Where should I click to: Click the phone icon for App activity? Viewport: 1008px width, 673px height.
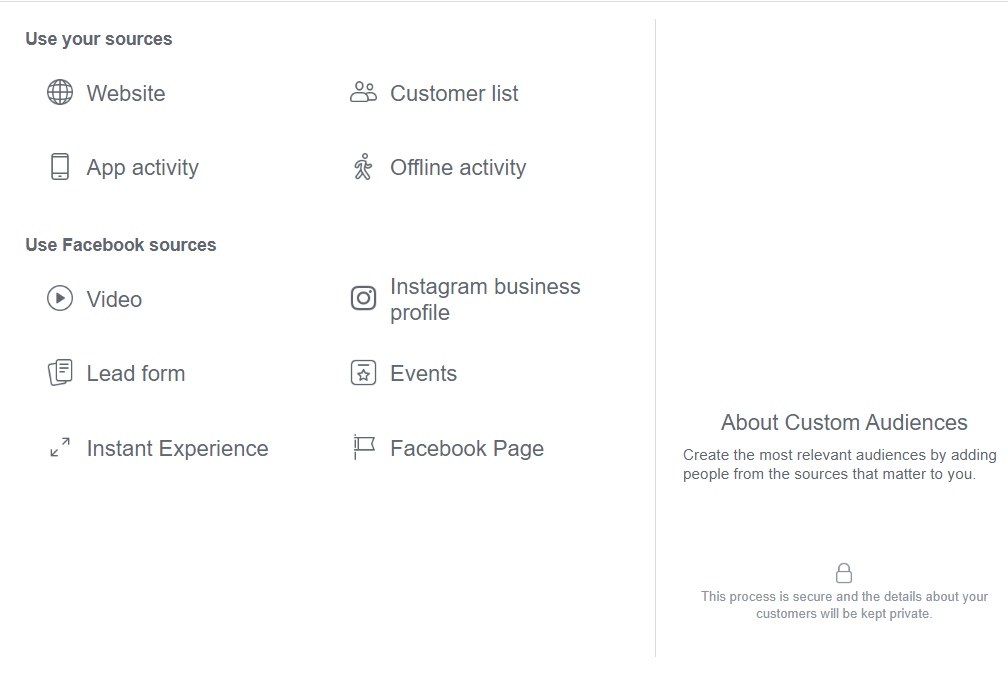[x=60, y=166]
